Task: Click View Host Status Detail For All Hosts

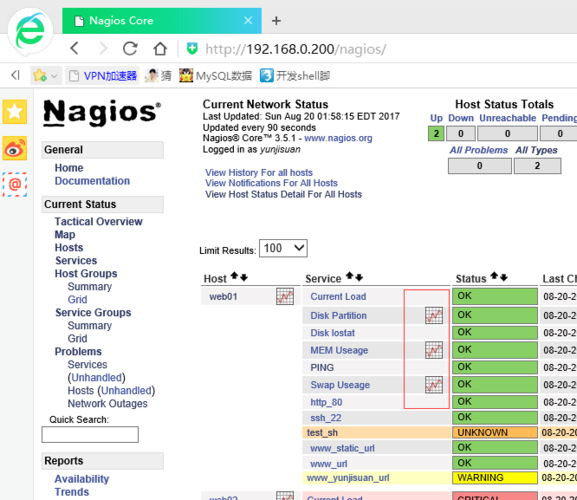Action: coord(283,194)
